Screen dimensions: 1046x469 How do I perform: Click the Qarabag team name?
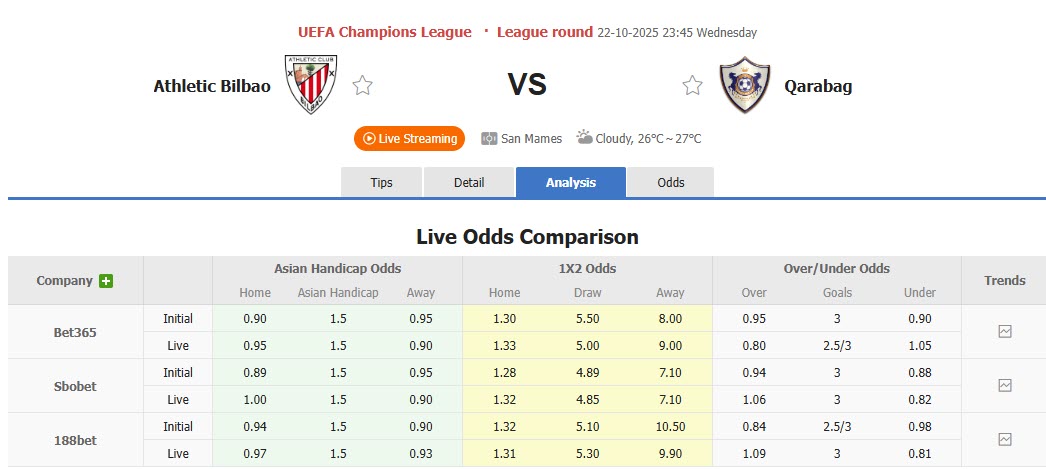click(x=818, y=86)
